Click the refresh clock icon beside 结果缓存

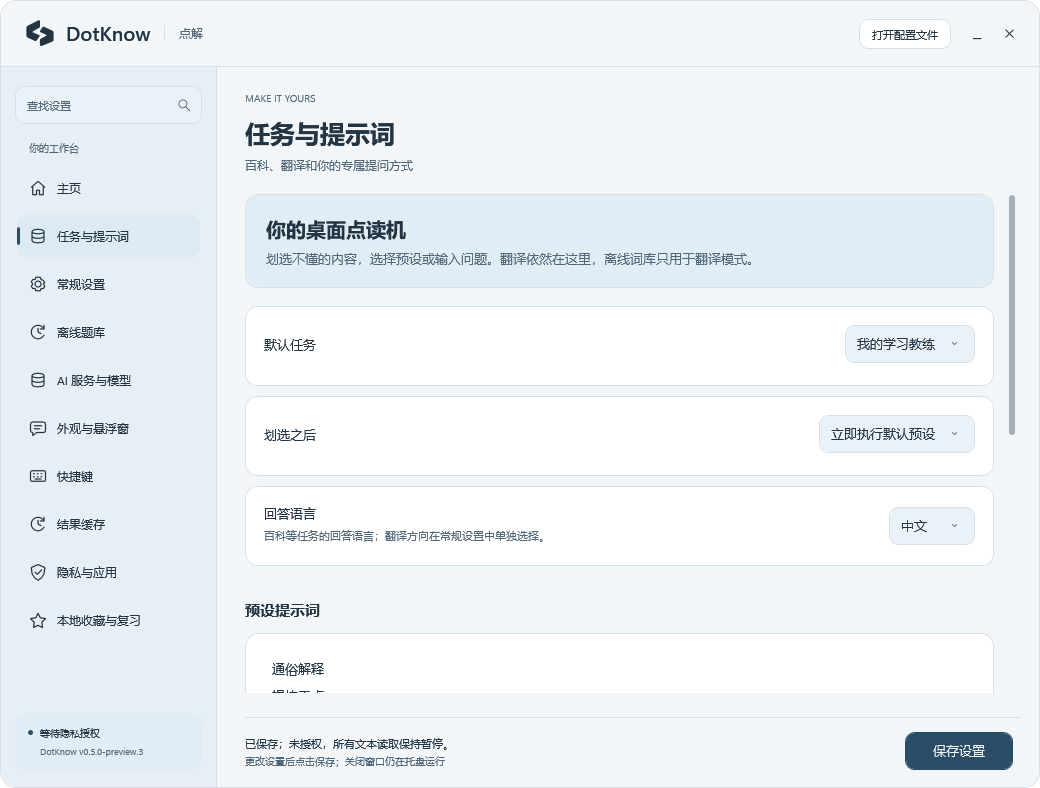tap(38, 524)
